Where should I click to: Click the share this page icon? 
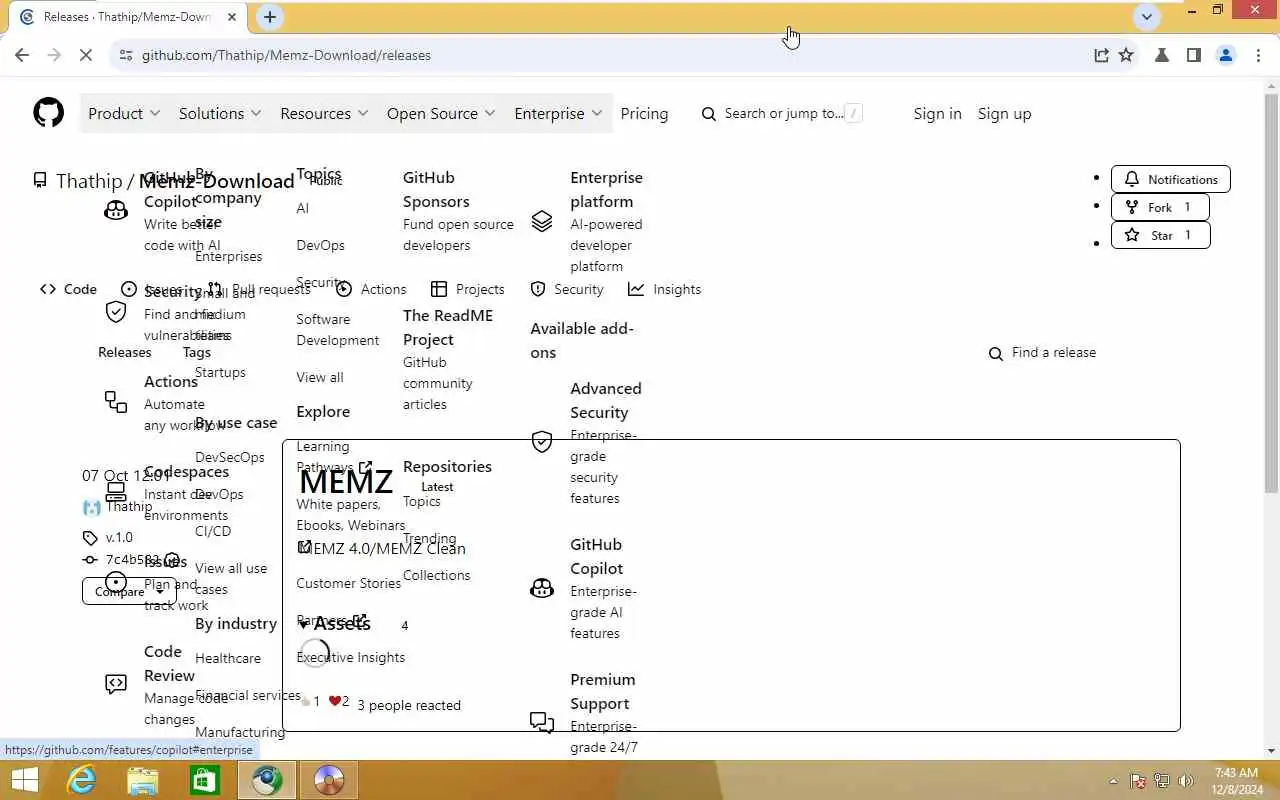(x=1101, y=55)
